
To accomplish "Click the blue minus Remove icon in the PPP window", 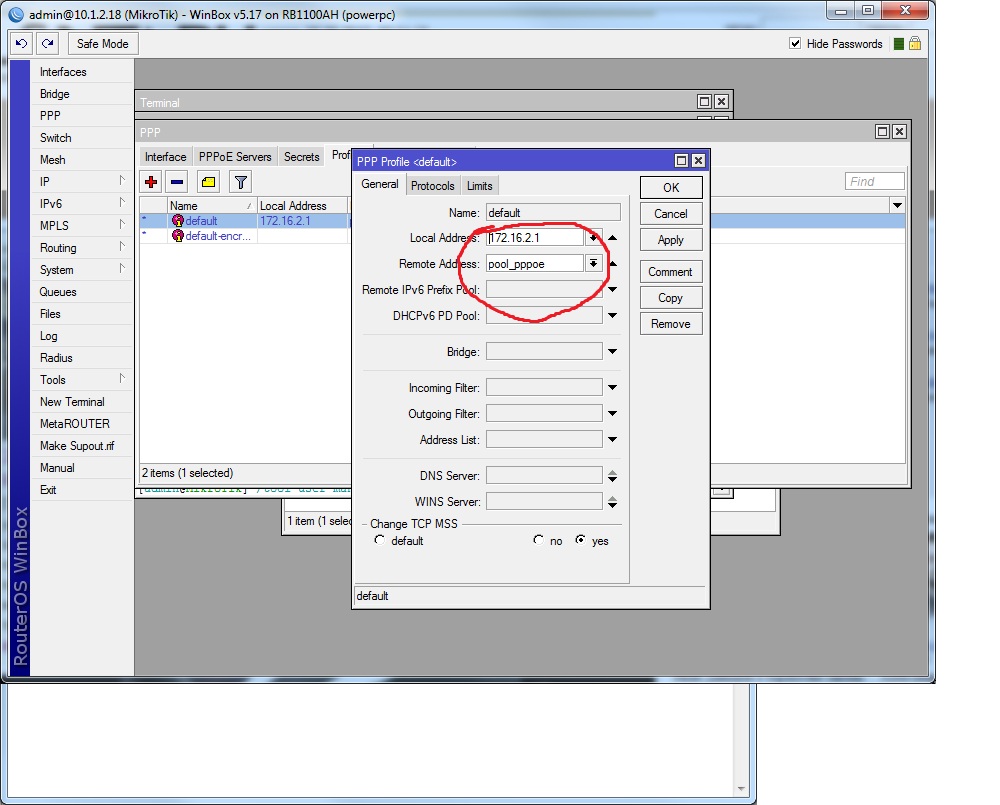I will coord(177,182).
